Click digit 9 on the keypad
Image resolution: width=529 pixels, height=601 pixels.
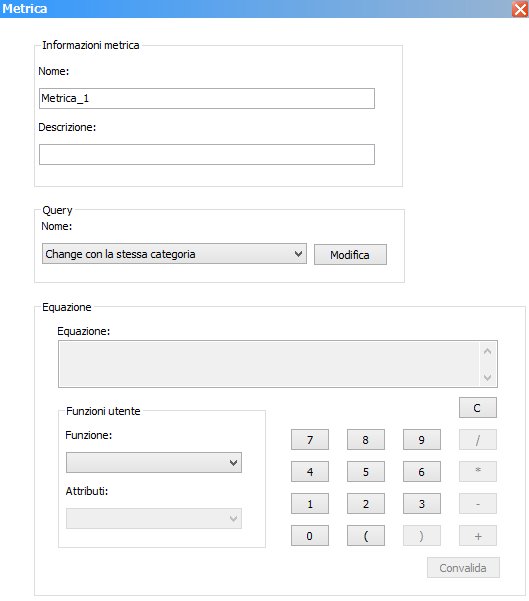pos(422,440)
